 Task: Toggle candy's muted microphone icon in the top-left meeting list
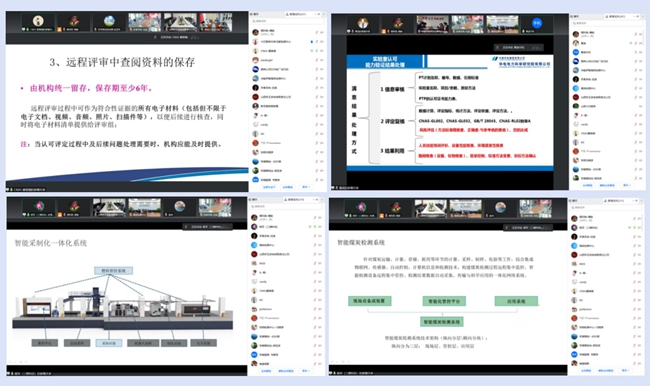[316, 124]
